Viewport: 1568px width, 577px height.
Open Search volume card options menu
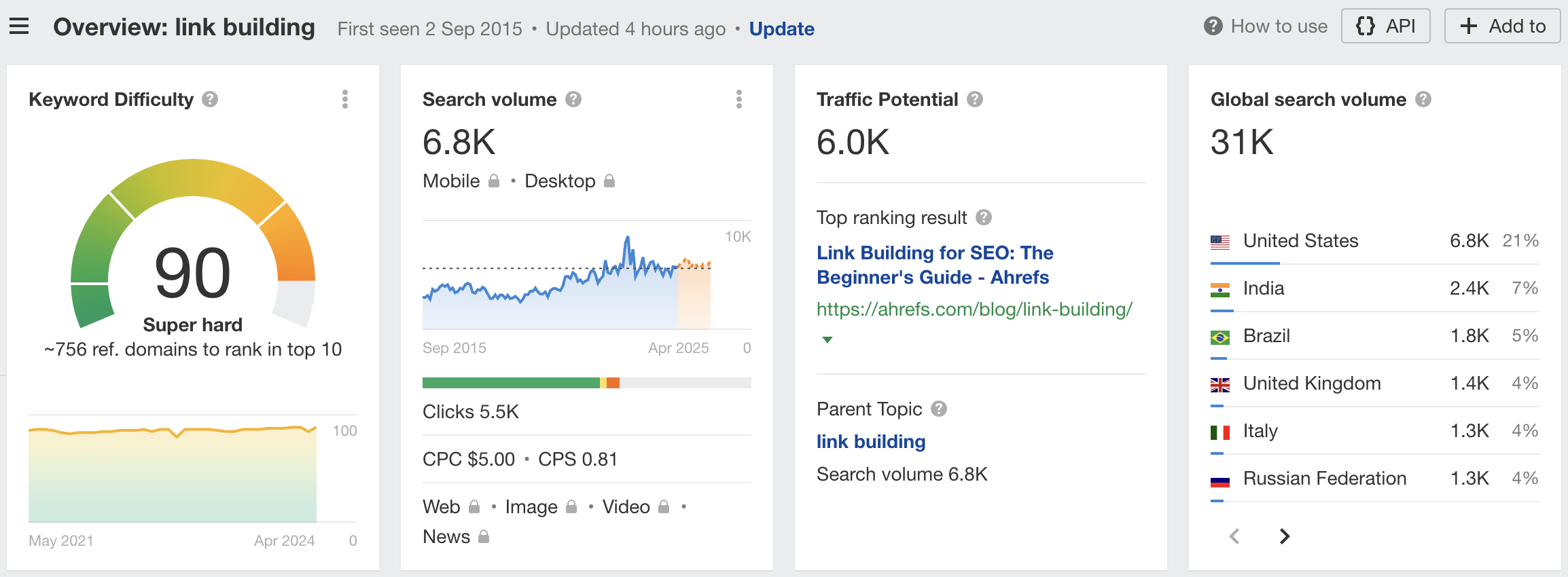(739, 100)
